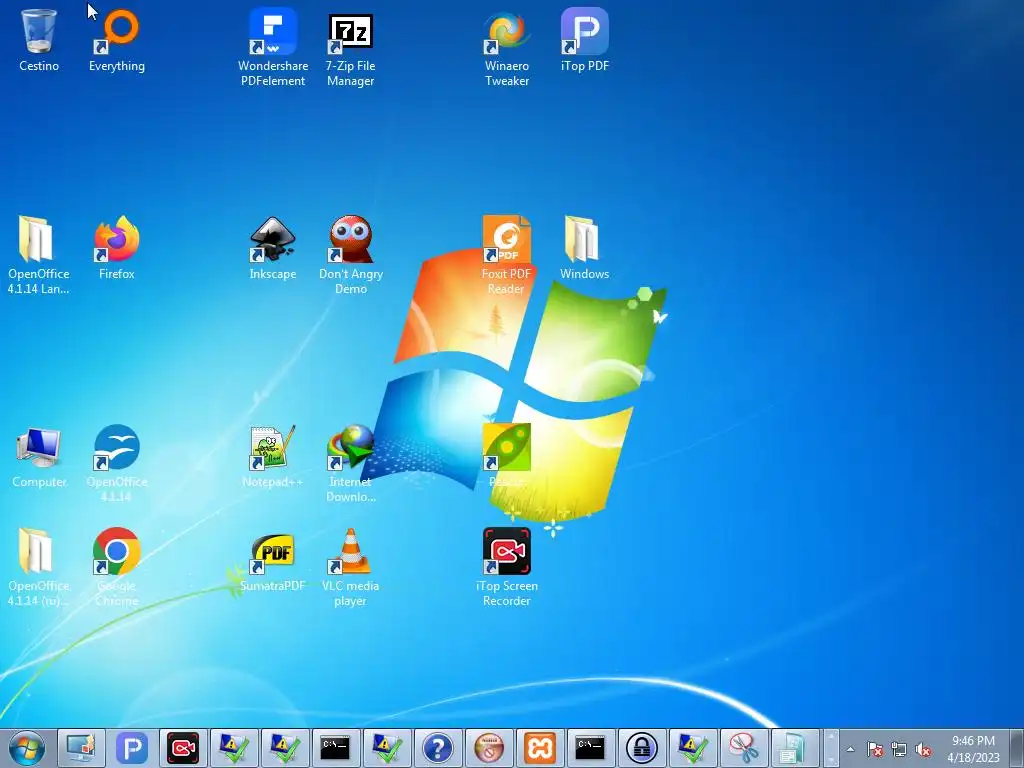Open the personalization monitor taskbar icon
This screenshot has width=1024, height=768.
(82, 748)
